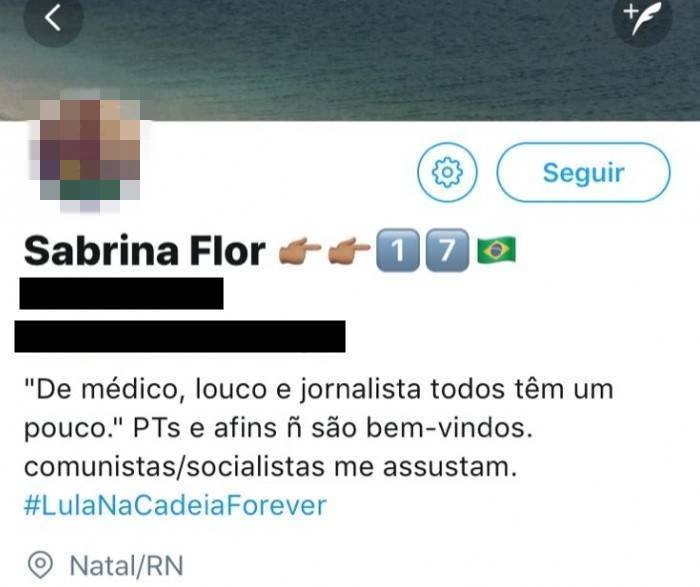
Task: Tap the Brazil flag emoji
Action: click(x=496, y=250)
